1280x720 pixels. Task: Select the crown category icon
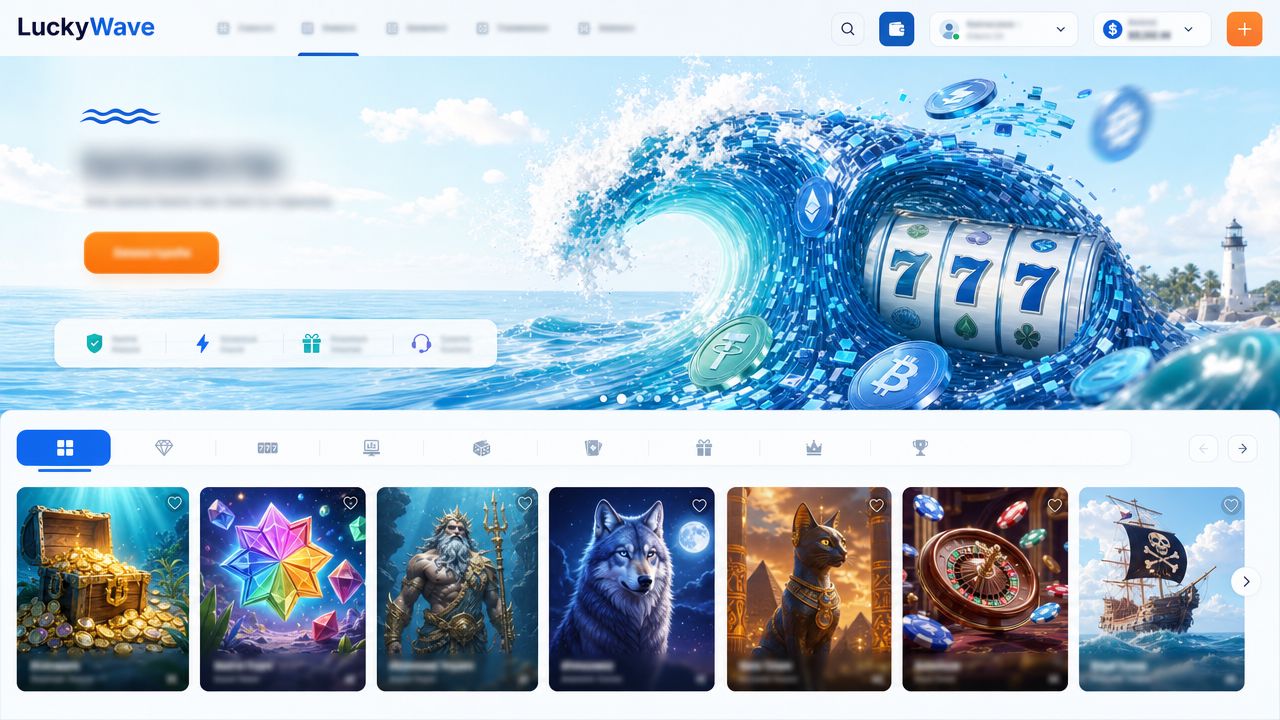[x=814, y=448]
